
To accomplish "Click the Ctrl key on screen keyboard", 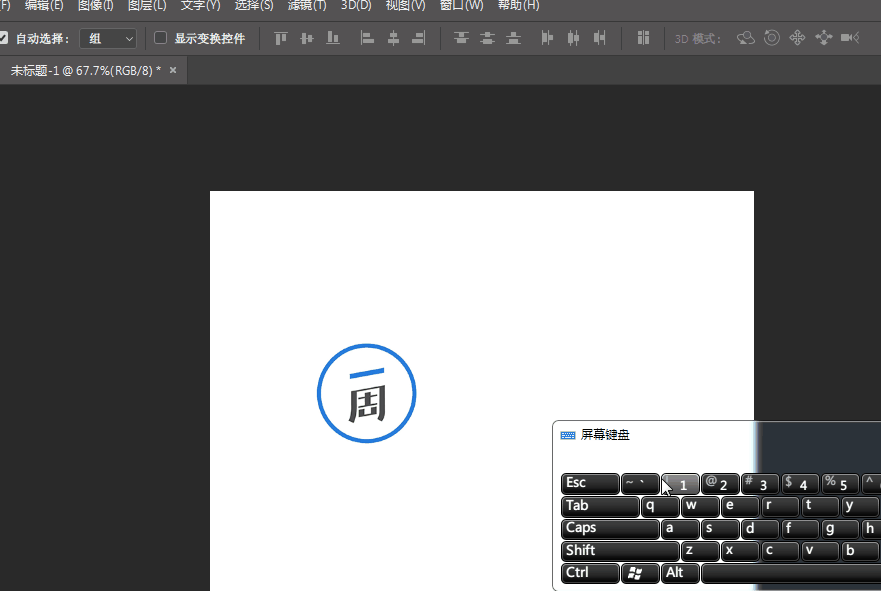I will pyautogui.click(x=590, y=573).
